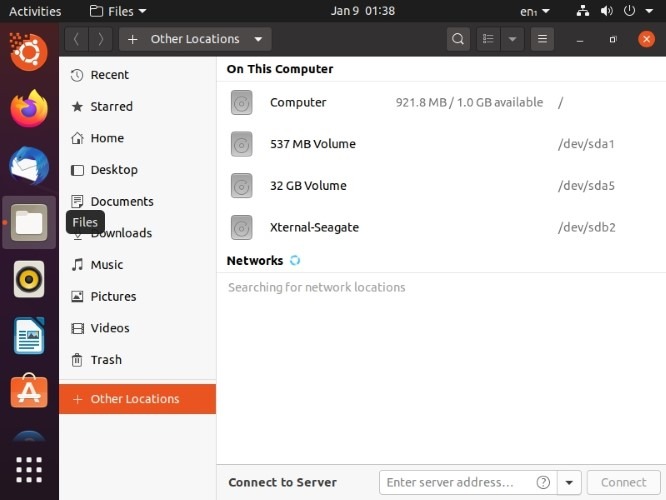Open the 32 GB Volume
The width and height of the screenshot is (666, 500).
441,186
